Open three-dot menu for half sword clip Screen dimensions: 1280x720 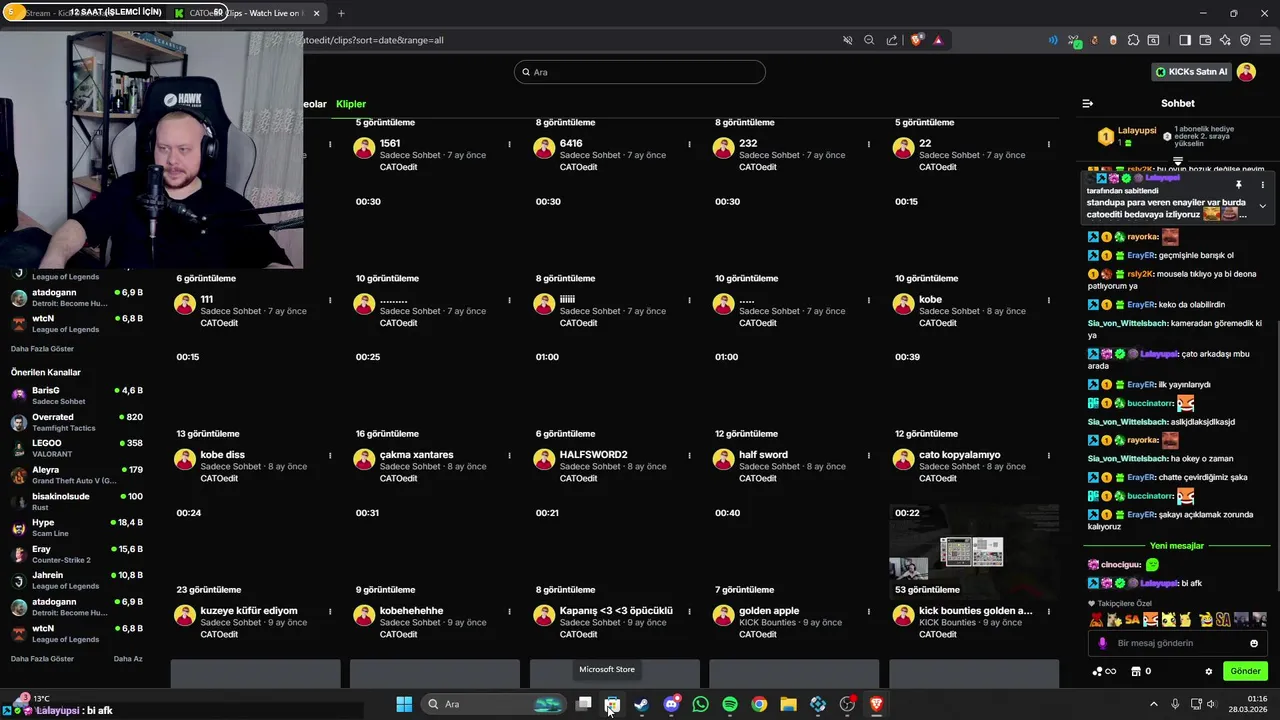point(869,455)
